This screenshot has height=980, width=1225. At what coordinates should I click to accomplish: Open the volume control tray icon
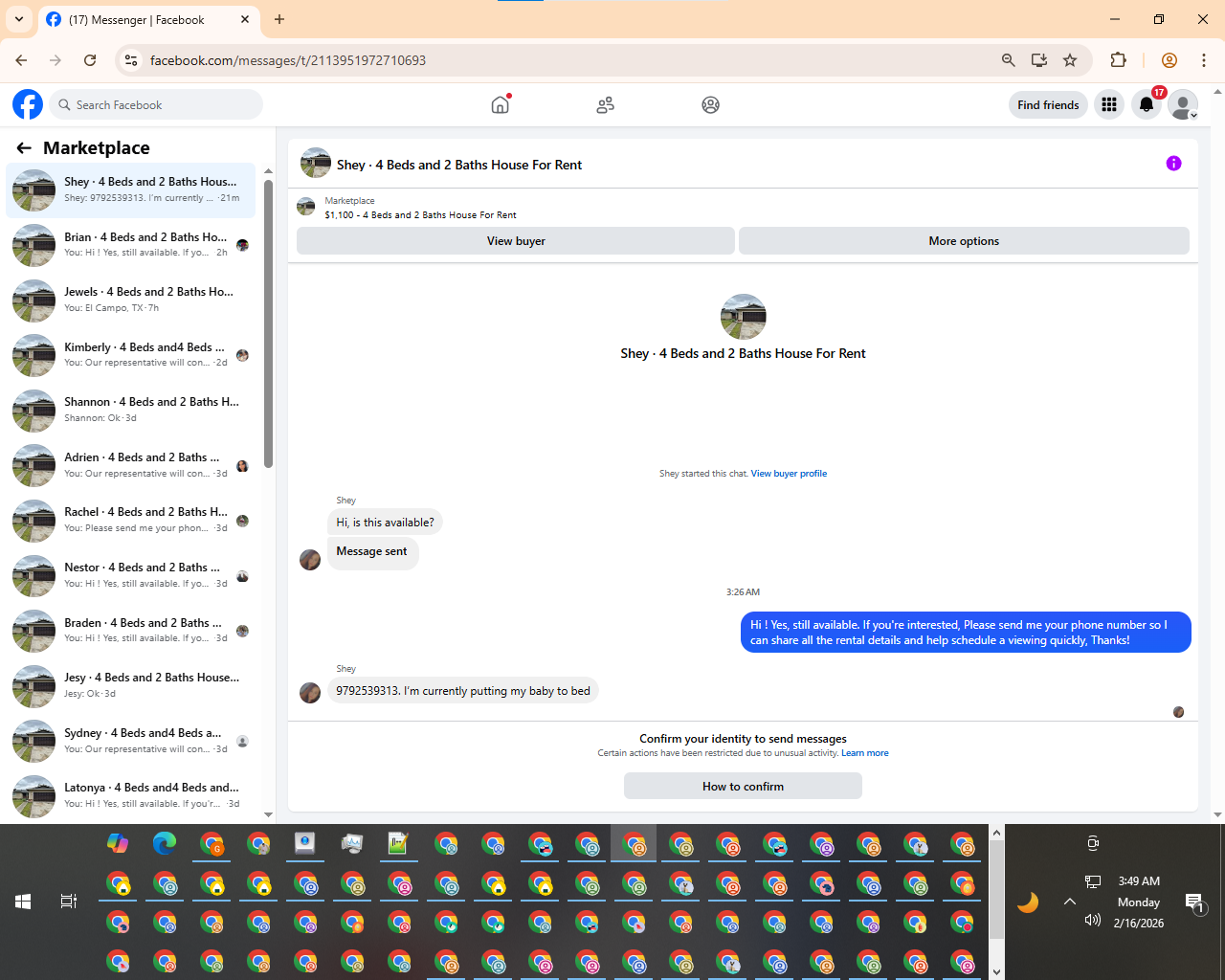point(1093,921)
